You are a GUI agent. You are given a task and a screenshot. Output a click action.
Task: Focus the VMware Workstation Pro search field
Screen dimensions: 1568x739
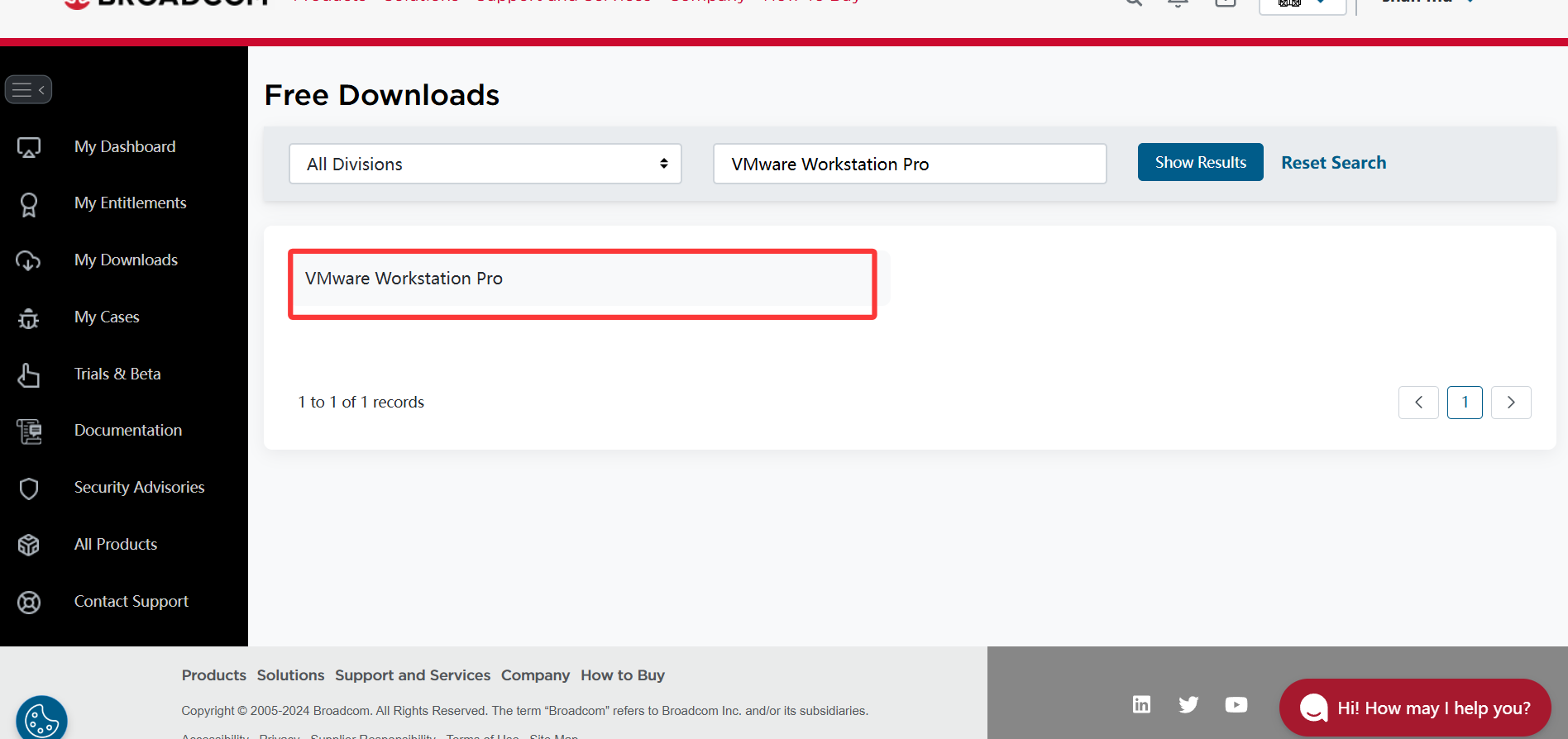point(910,164)
